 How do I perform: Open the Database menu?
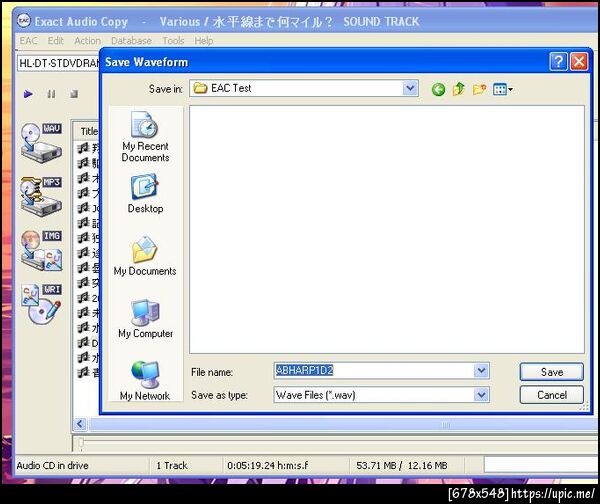[x=131, y=41]
